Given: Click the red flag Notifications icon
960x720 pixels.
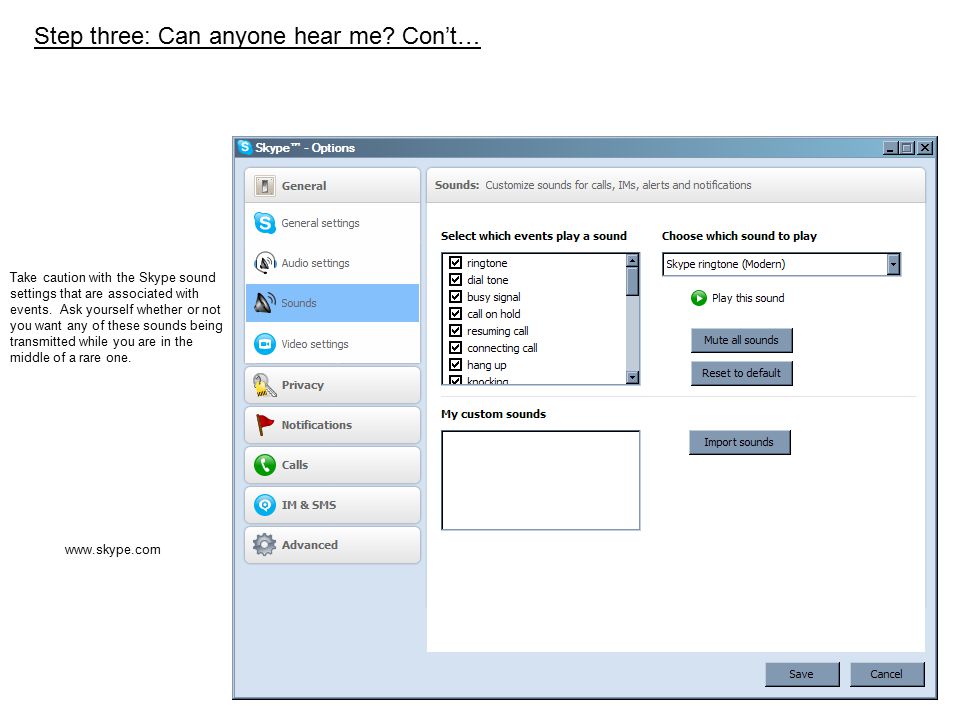Looking at the screenshot, I should click(264, 425).
